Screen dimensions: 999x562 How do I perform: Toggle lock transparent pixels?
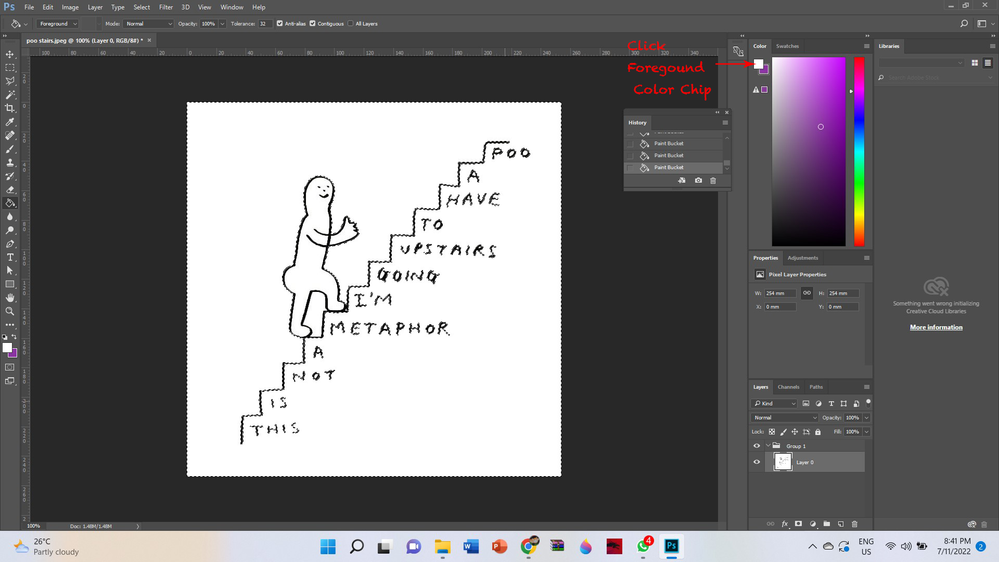click(x=772, y=432)
